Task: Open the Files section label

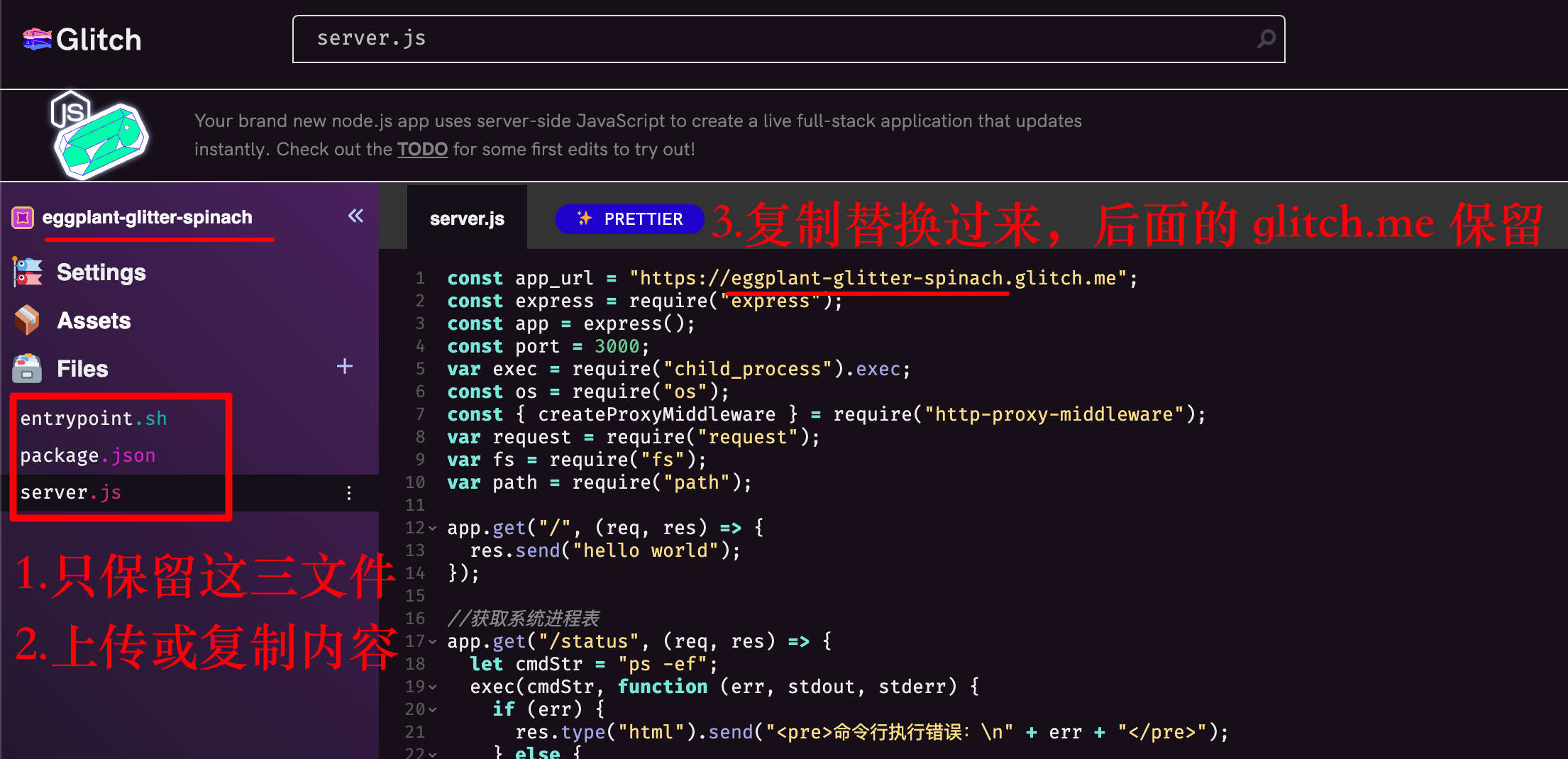Action: click(x=82, y=369)
